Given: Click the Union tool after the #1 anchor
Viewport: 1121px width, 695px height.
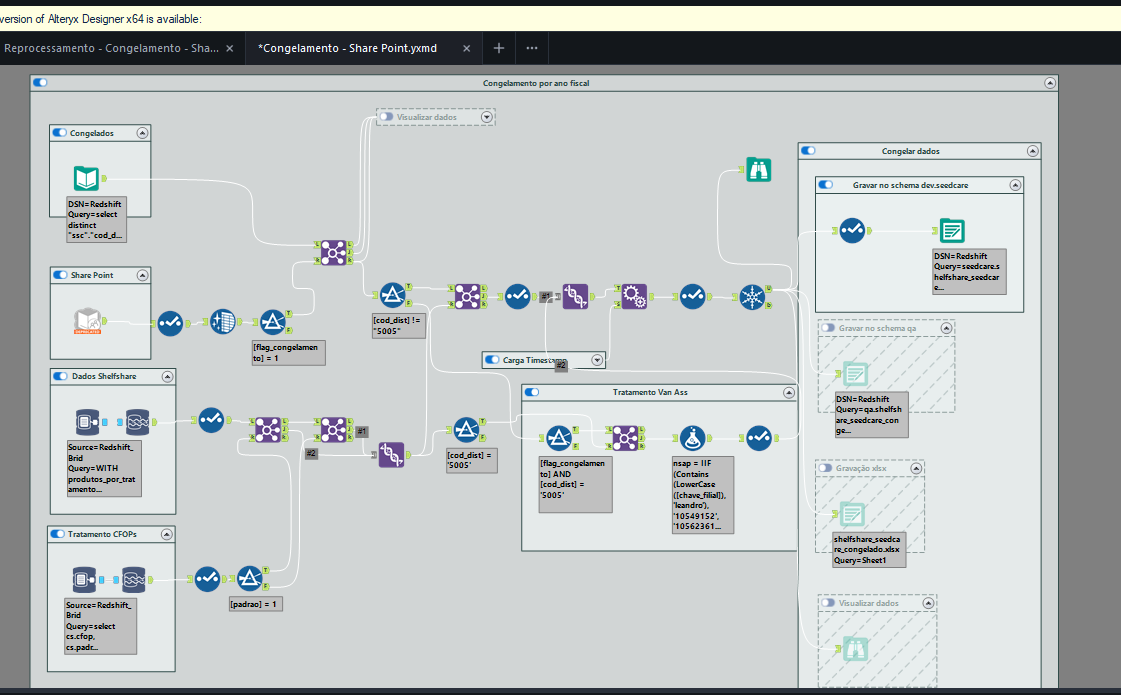Looking at the screenshot, I should (575, 296).
